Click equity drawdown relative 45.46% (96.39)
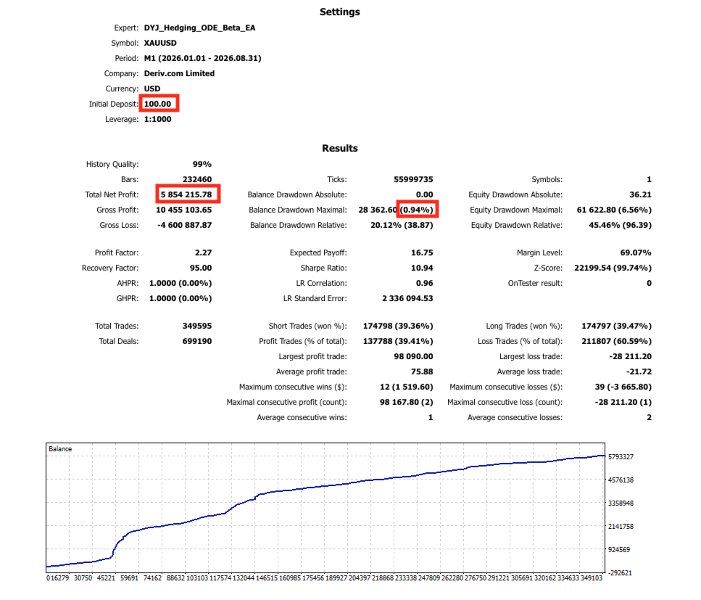 (620, 225)
